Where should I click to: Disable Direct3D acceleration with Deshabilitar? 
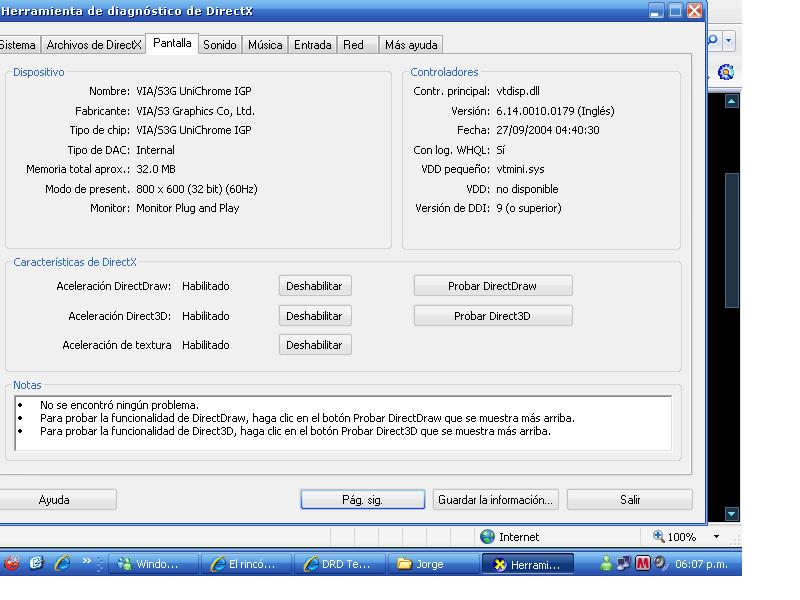[x=315, y=316]
